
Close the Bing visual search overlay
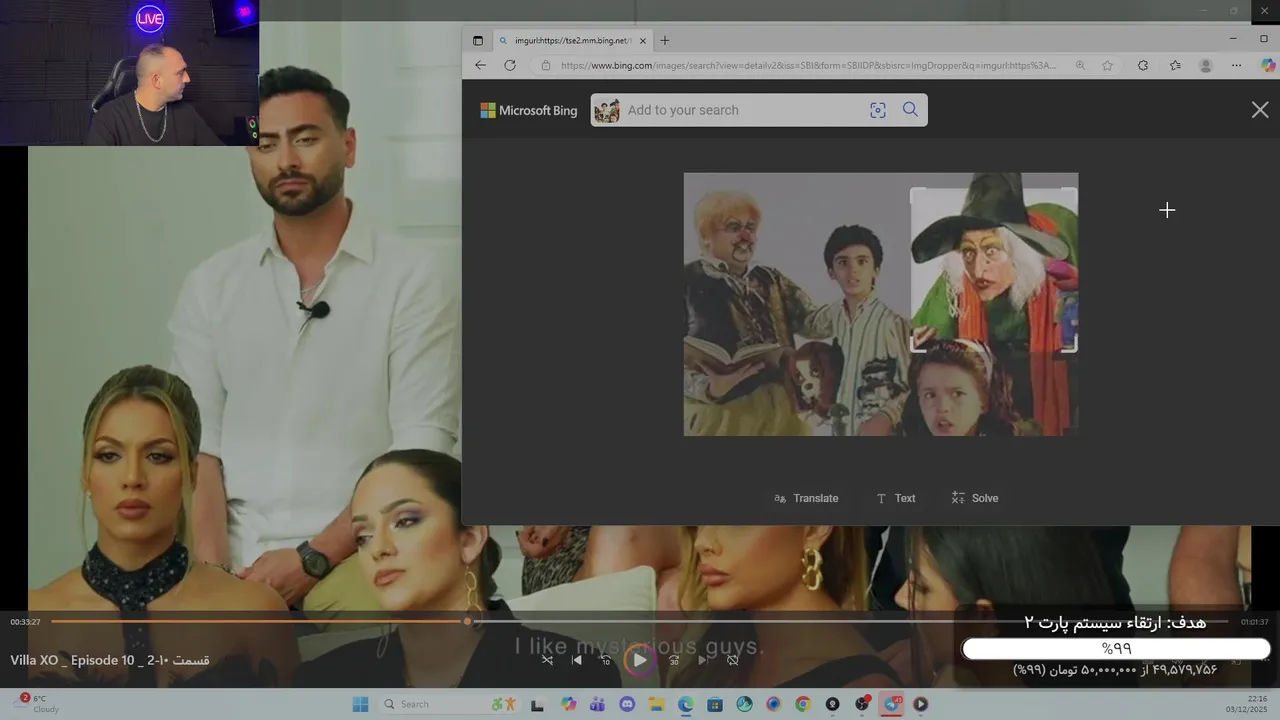coord(1260,110)
